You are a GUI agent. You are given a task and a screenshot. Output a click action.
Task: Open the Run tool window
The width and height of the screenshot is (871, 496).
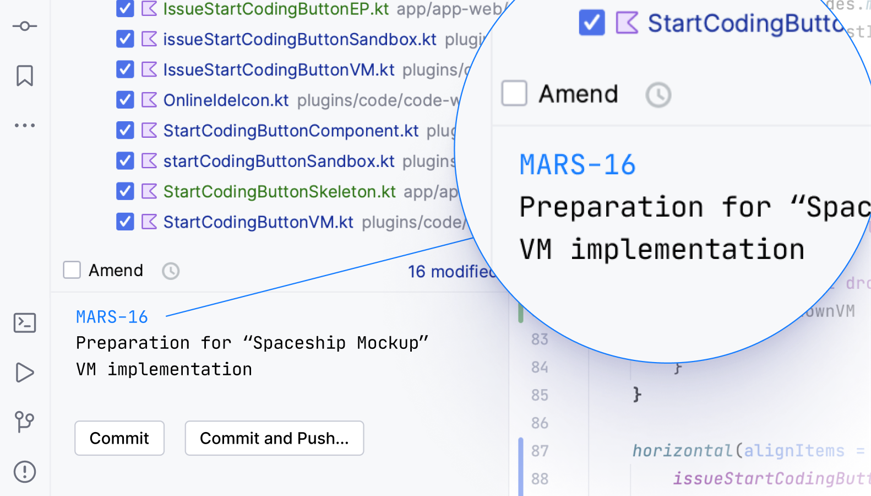[x=25, y=372]
